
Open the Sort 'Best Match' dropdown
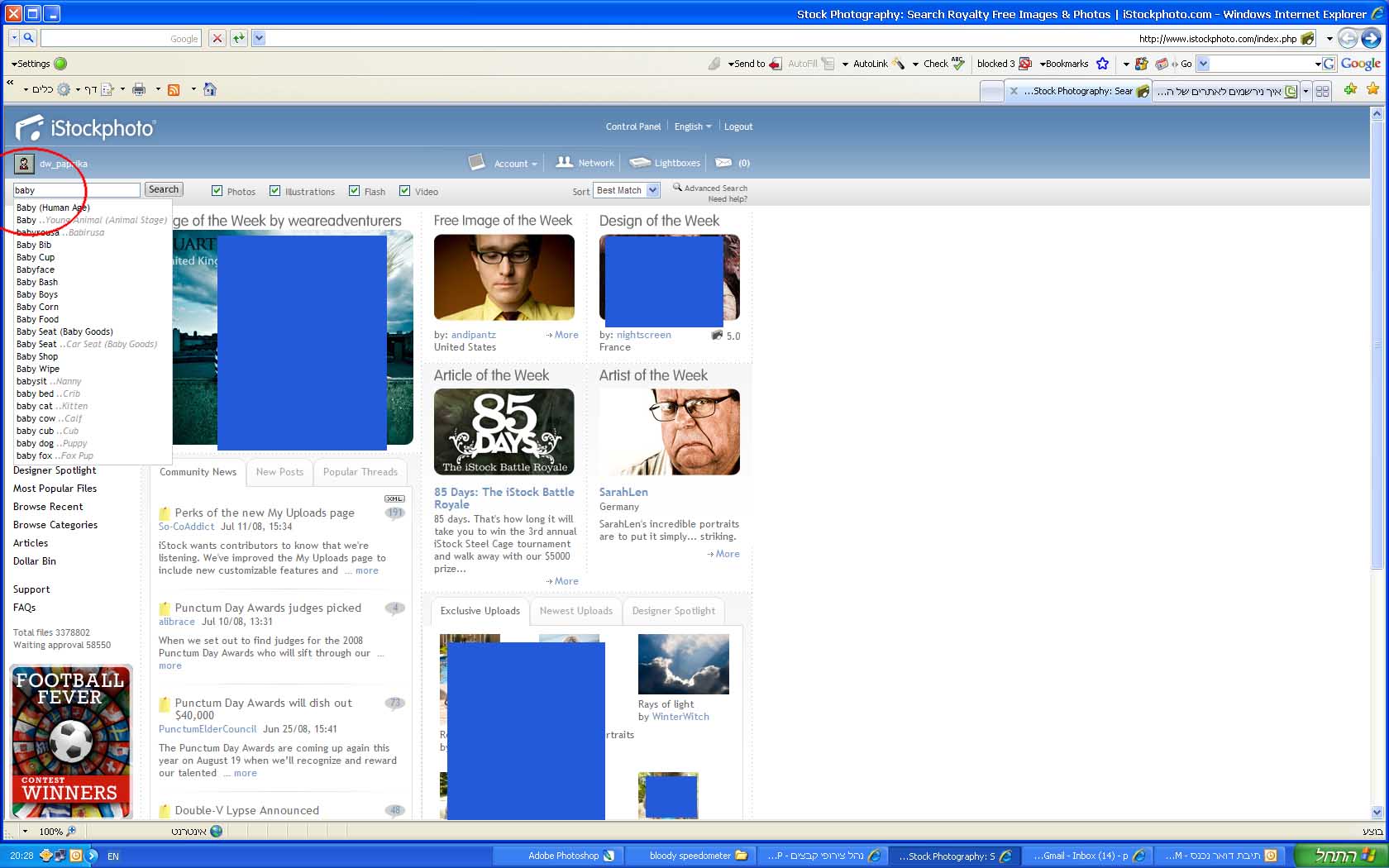pos(627,190)
